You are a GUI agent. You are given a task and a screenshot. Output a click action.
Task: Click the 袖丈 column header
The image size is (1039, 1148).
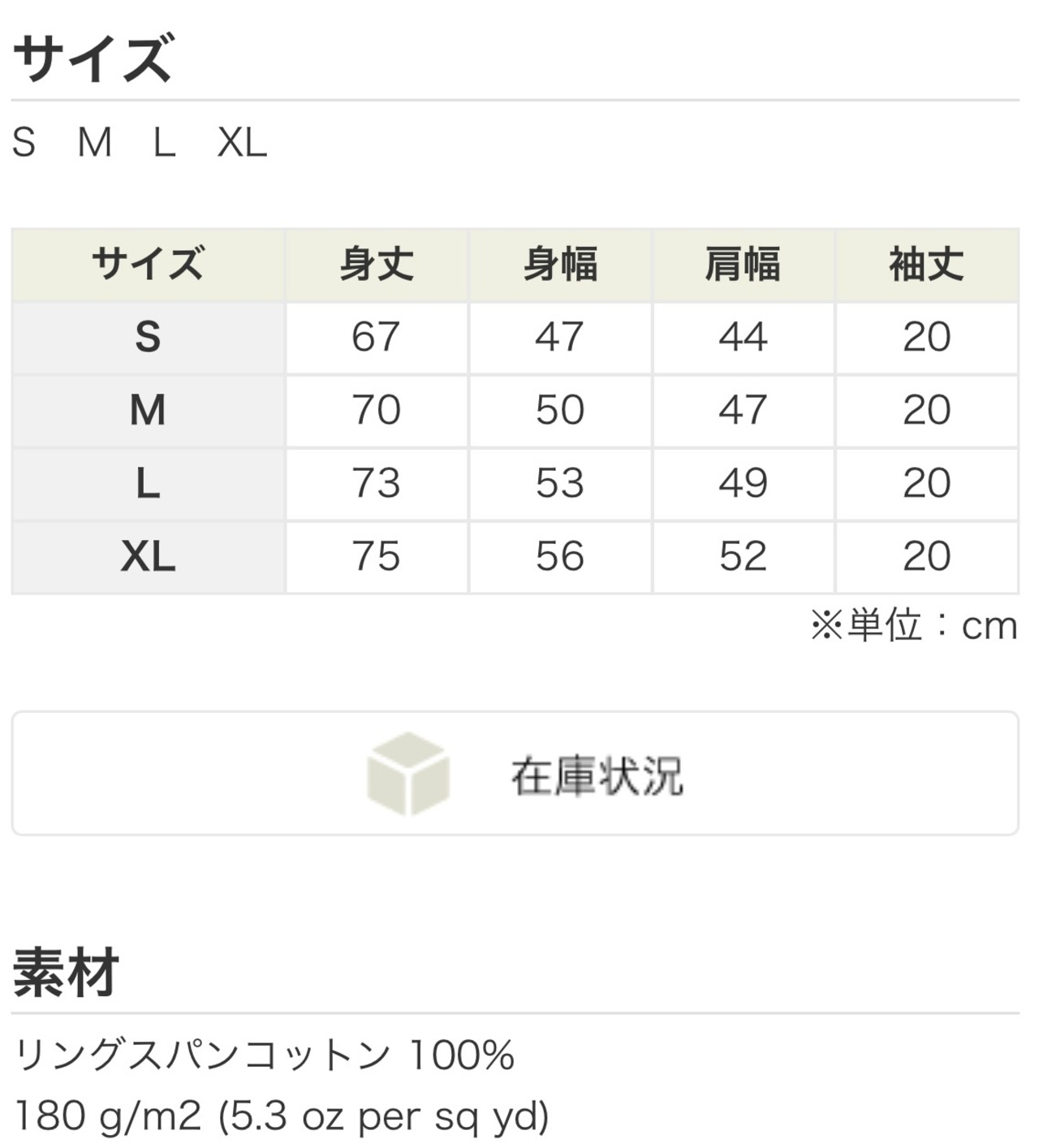[x=926, y=265]
